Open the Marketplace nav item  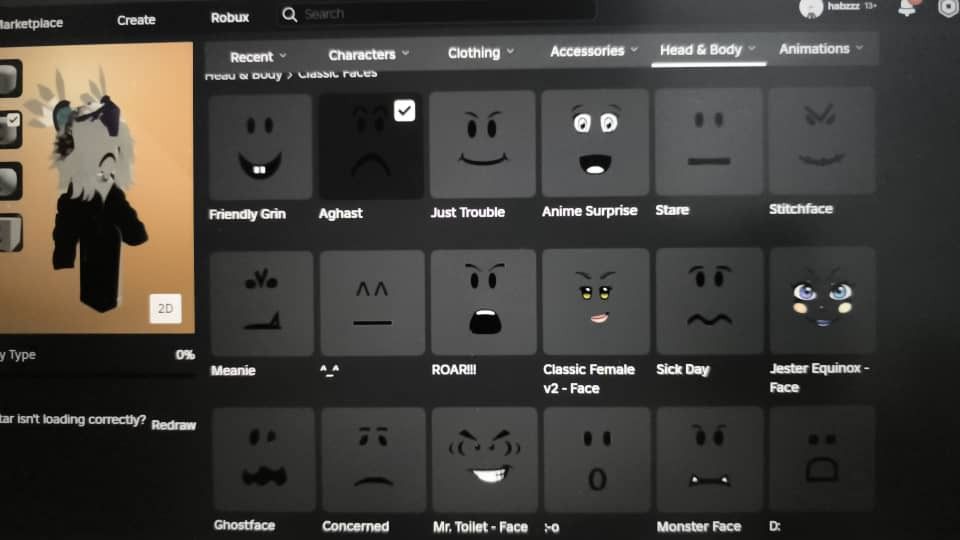click(x=31, y=23)
